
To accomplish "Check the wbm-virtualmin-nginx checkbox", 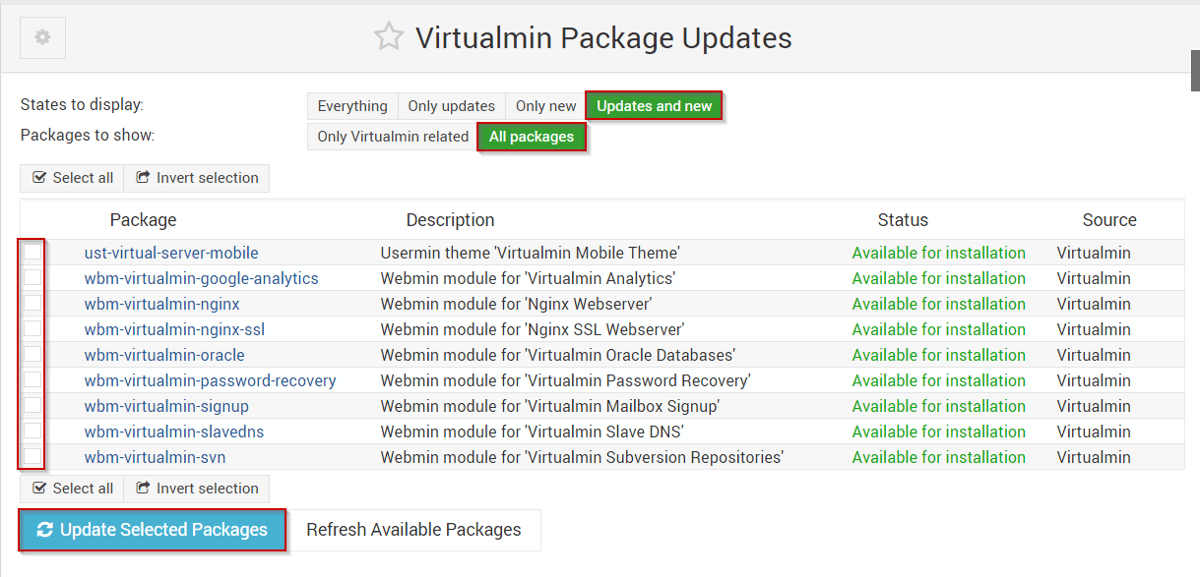I will click(33, 303).
